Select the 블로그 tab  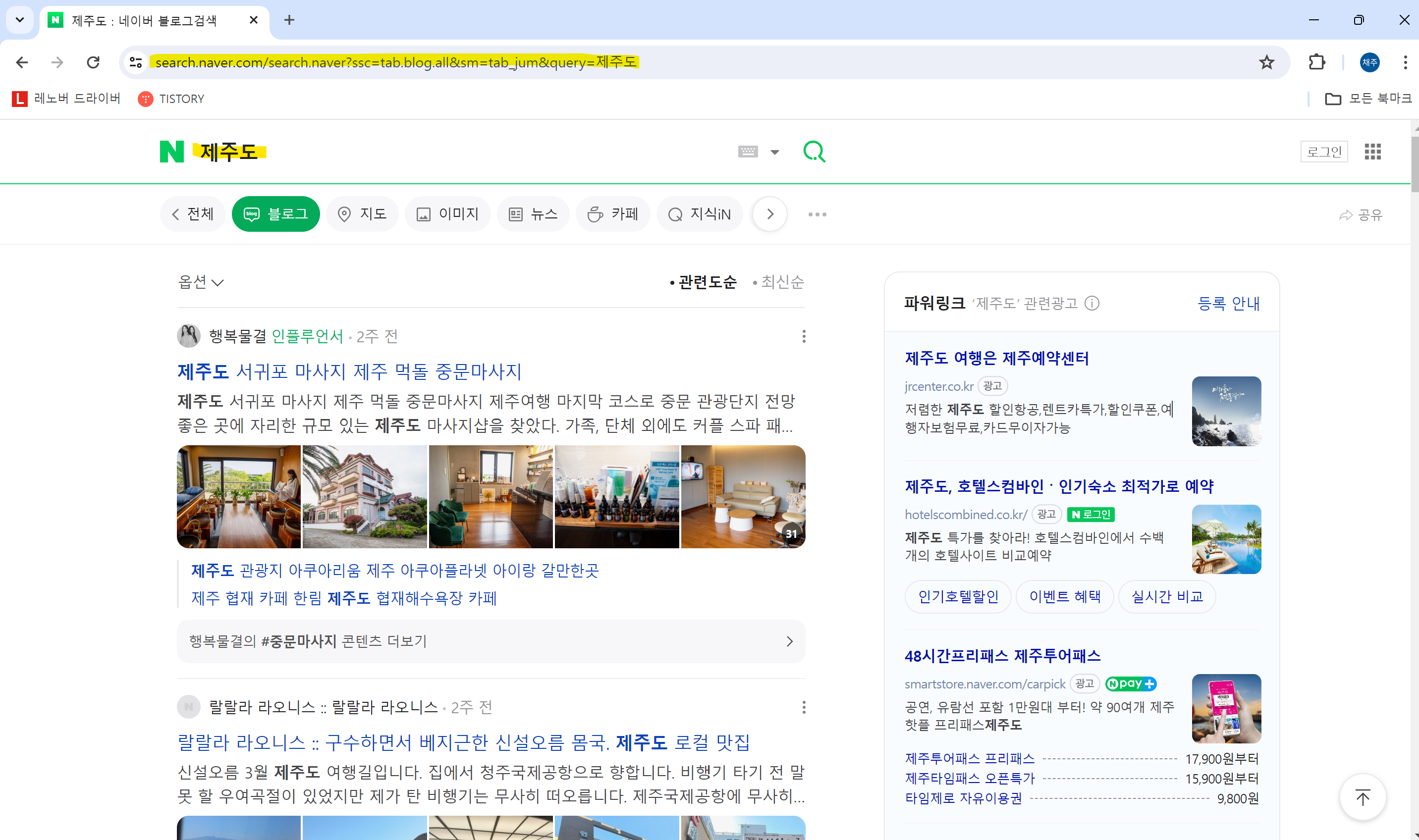pyautogui.click(x=276, y=214)
